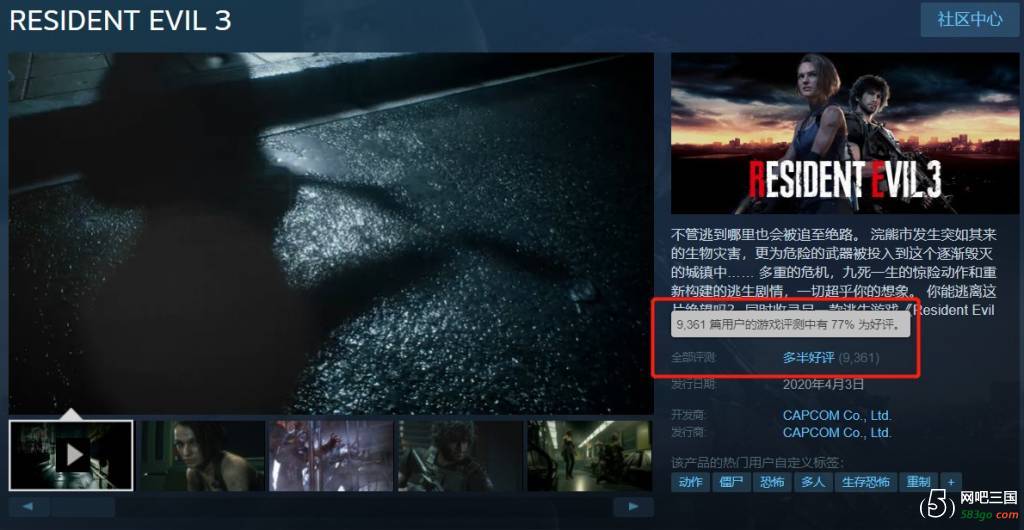Click the plus button to add tags
1024x530 pixels.
coord(951,482)
